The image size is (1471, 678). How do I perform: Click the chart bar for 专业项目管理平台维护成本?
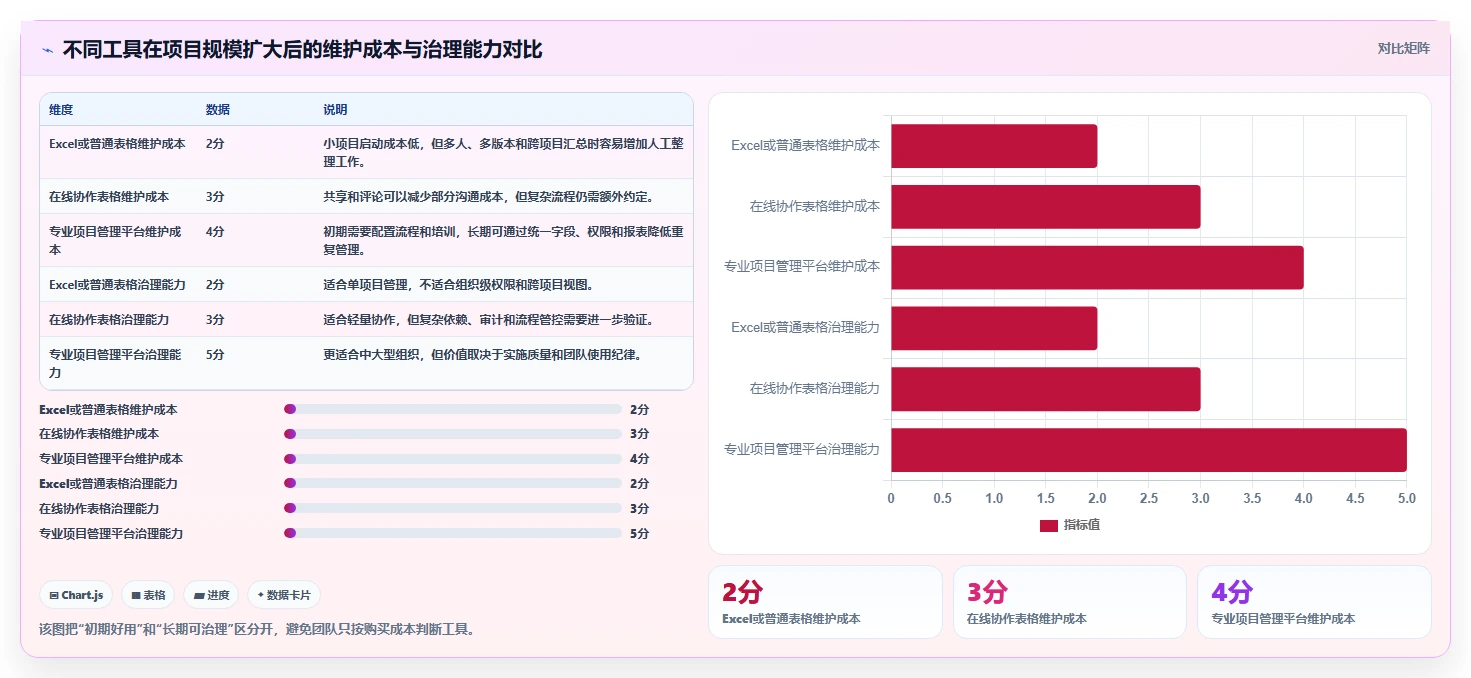pyautogui.click(x=1097, y=267)
